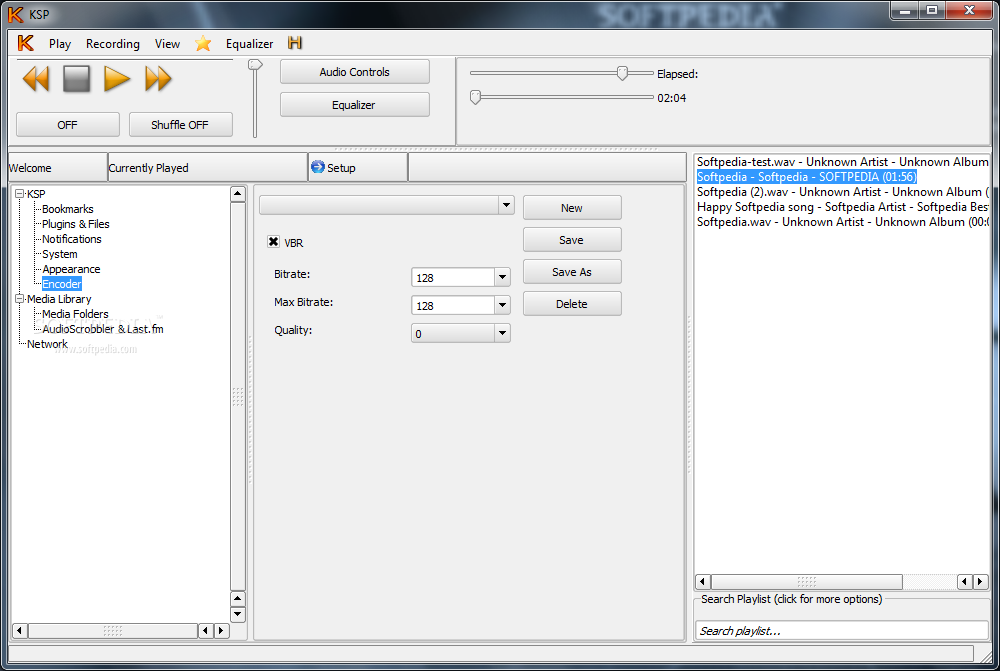Select Bookmarks in the settings tree

click(x=68, y=209)
